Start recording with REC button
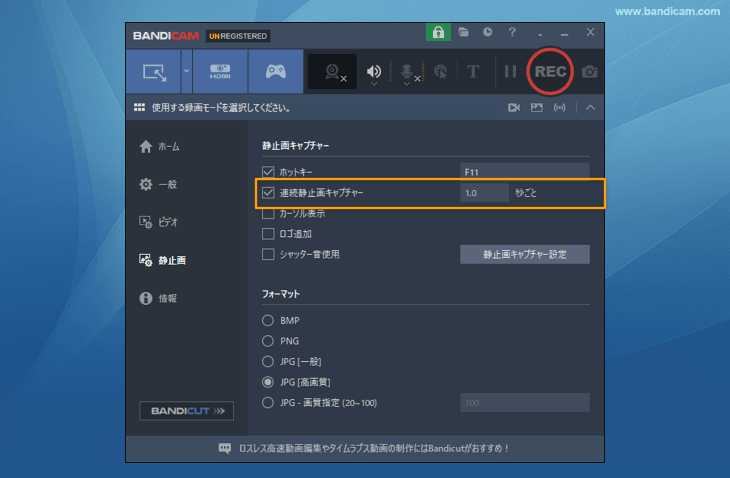This screenshot has width=730, height=478. coord(550,72)
